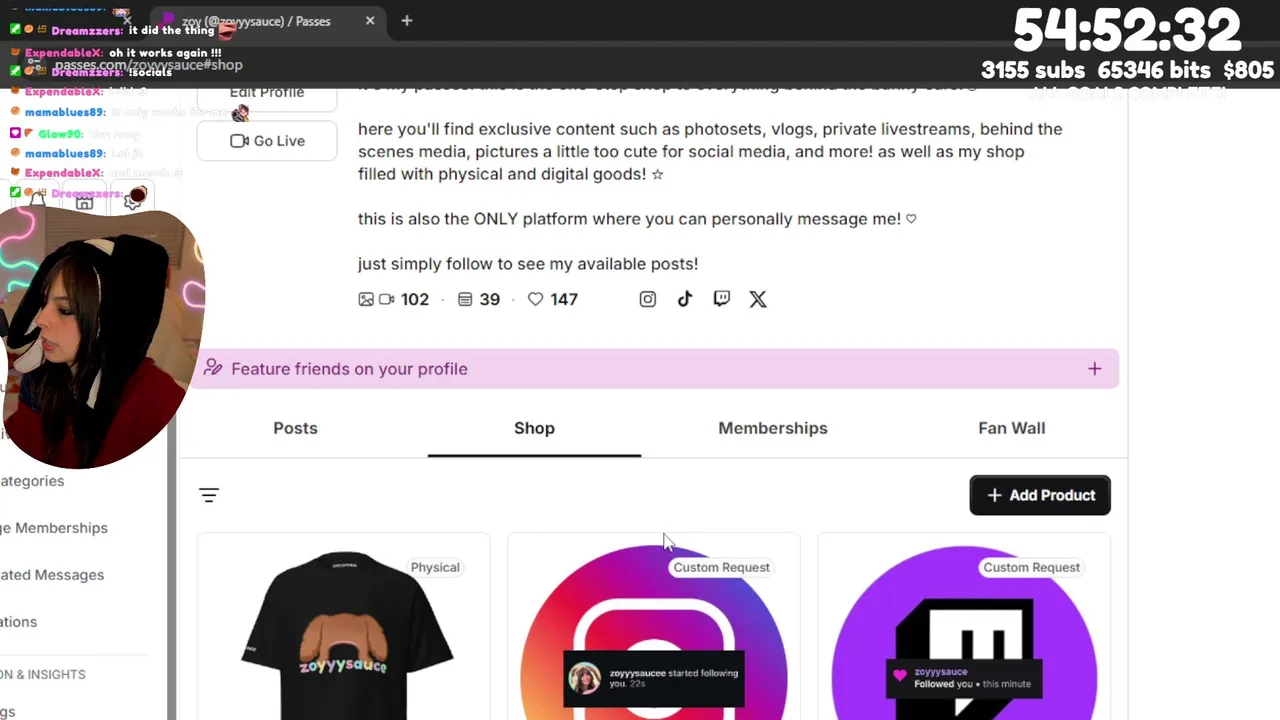Switch to the Memberships tab

[773, 428]
